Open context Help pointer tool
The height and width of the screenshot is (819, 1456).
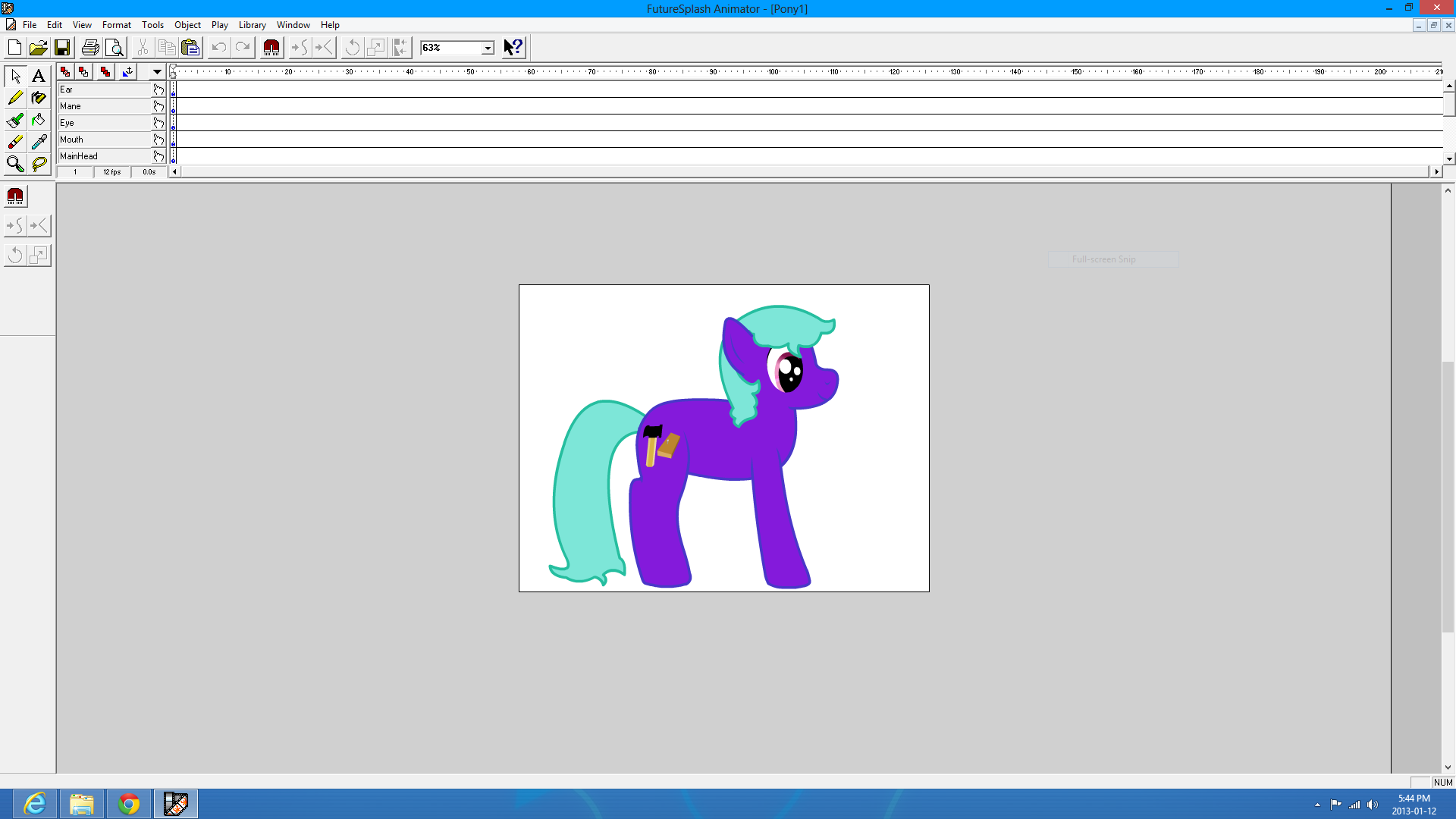(513, 48)
